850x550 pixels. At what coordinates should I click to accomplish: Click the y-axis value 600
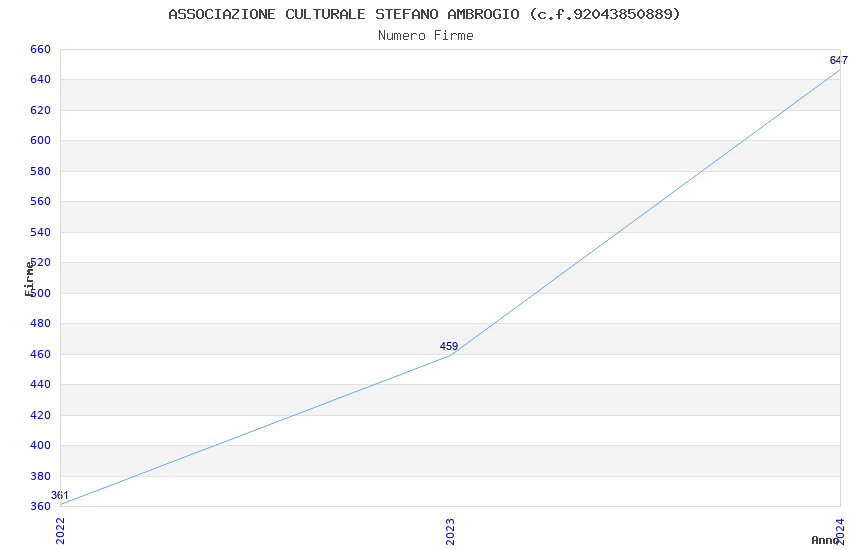pyautogui.click(x=40, y=140)
